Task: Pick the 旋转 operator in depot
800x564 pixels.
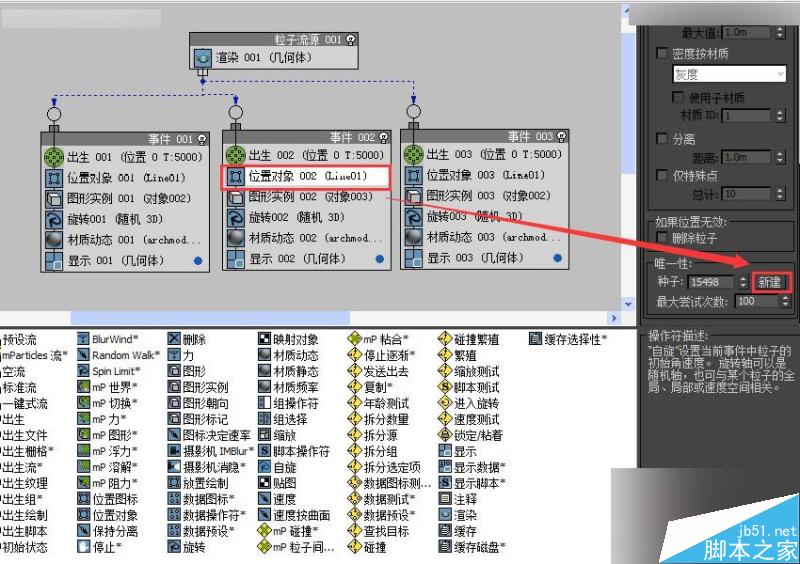Action: (x=187, y=547)
